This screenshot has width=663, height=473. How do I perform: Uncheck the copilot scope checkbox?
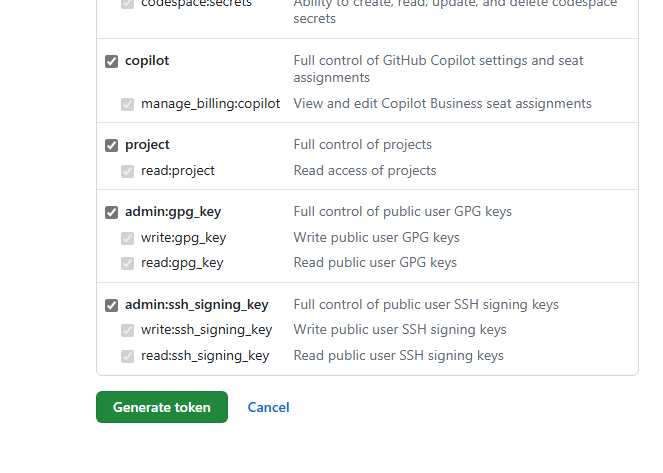112,61
